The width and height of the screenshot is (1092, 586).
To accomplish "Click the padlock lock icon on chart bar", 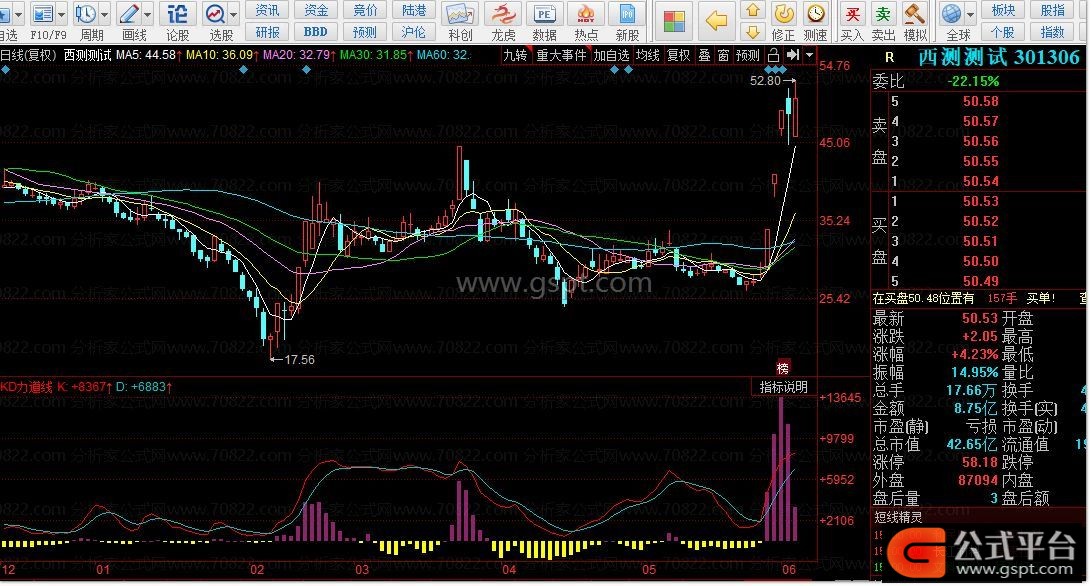I will [774, 55].
